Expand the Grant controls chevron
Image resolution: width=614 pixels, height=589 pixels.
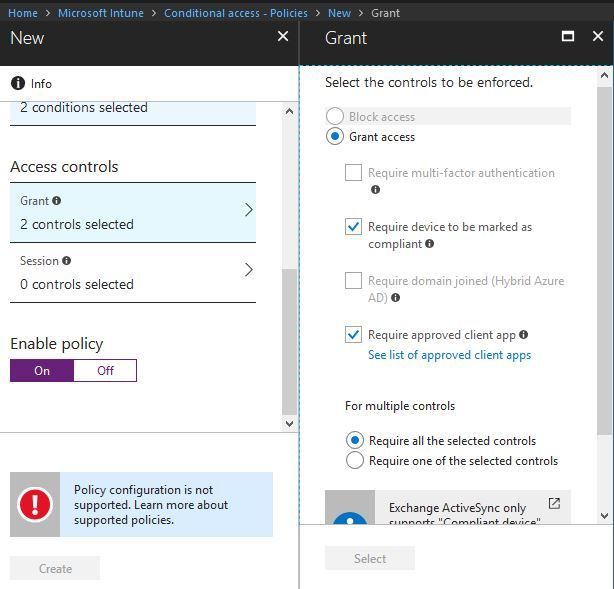pos(249,210)
